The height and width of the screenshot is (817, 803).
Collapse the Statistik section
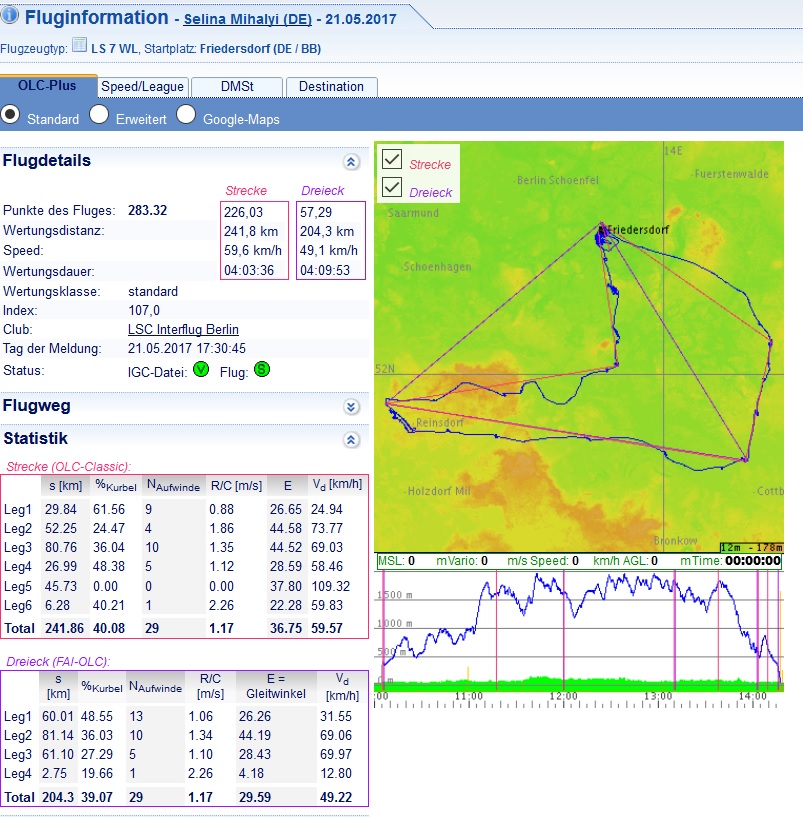click(350, 439)
